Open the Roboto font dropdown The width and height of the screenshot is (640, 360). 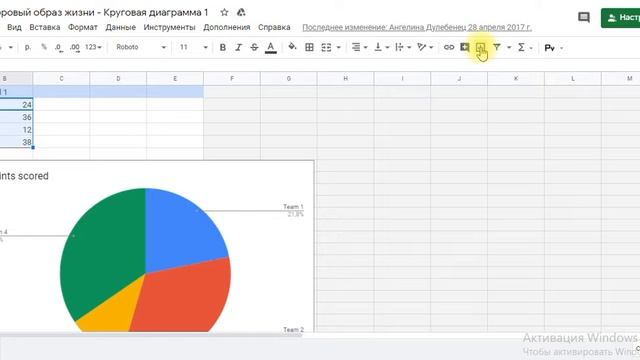point(141,47)
